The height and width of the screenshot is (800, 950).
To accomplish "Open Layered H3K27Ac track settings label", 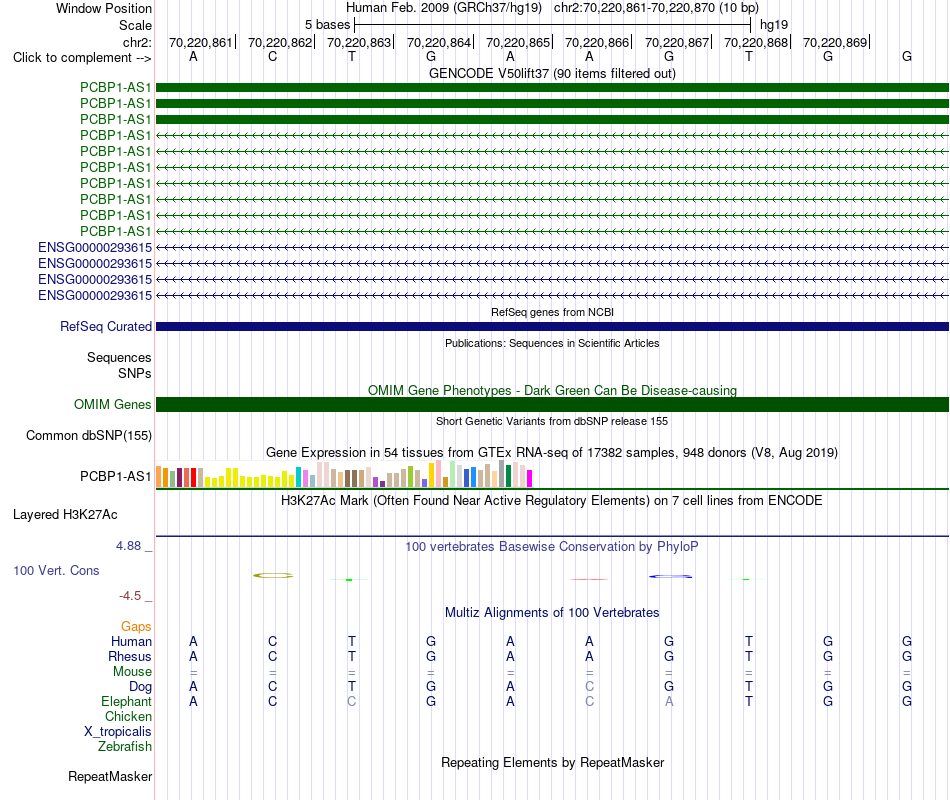I will pos(65,515).
